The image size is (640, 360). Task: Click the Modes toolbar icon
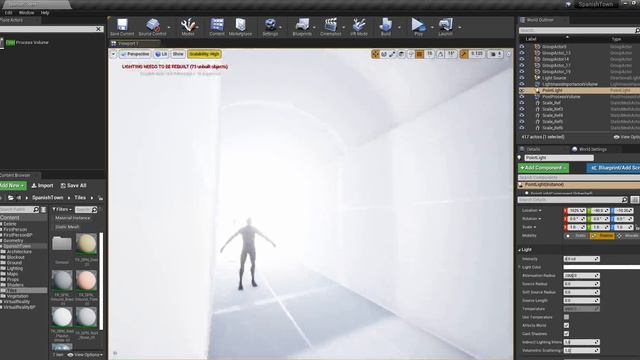pos(188,27)
